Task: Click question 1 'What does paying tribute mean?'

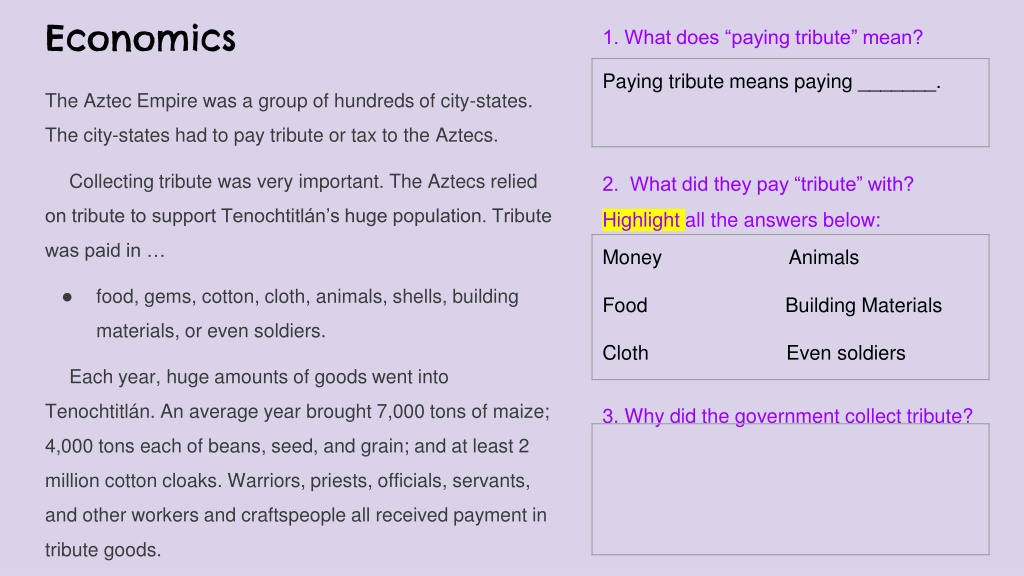Action: [x=762, y=38]
